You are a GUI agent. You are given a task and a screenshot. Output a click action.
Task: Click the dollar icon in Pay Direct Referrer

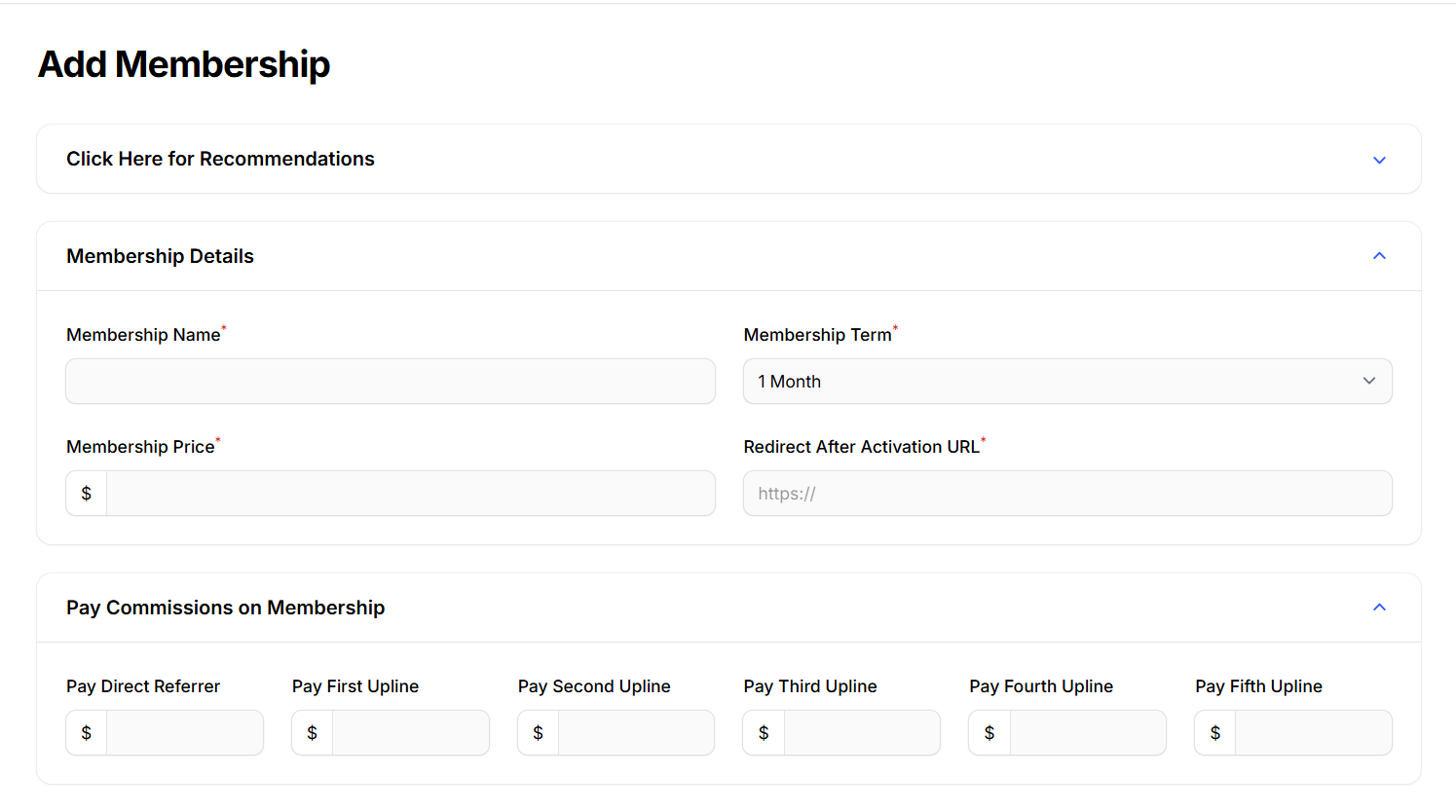click(x=87, y=733)
